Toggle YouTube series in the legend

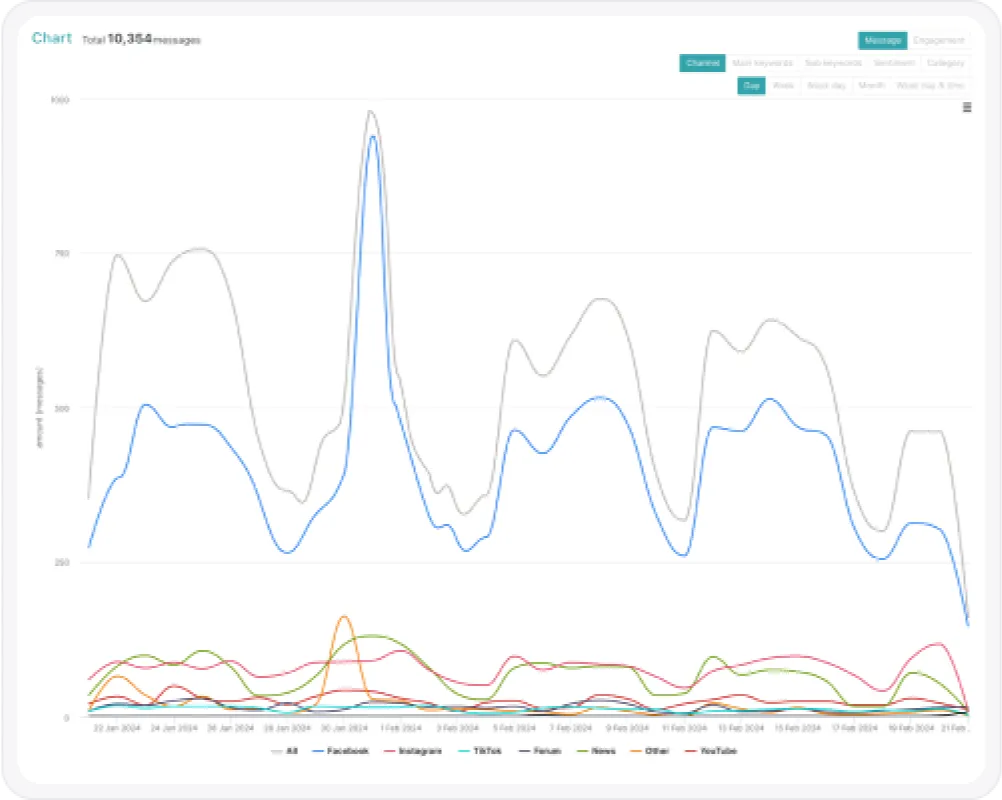point(711,751)
